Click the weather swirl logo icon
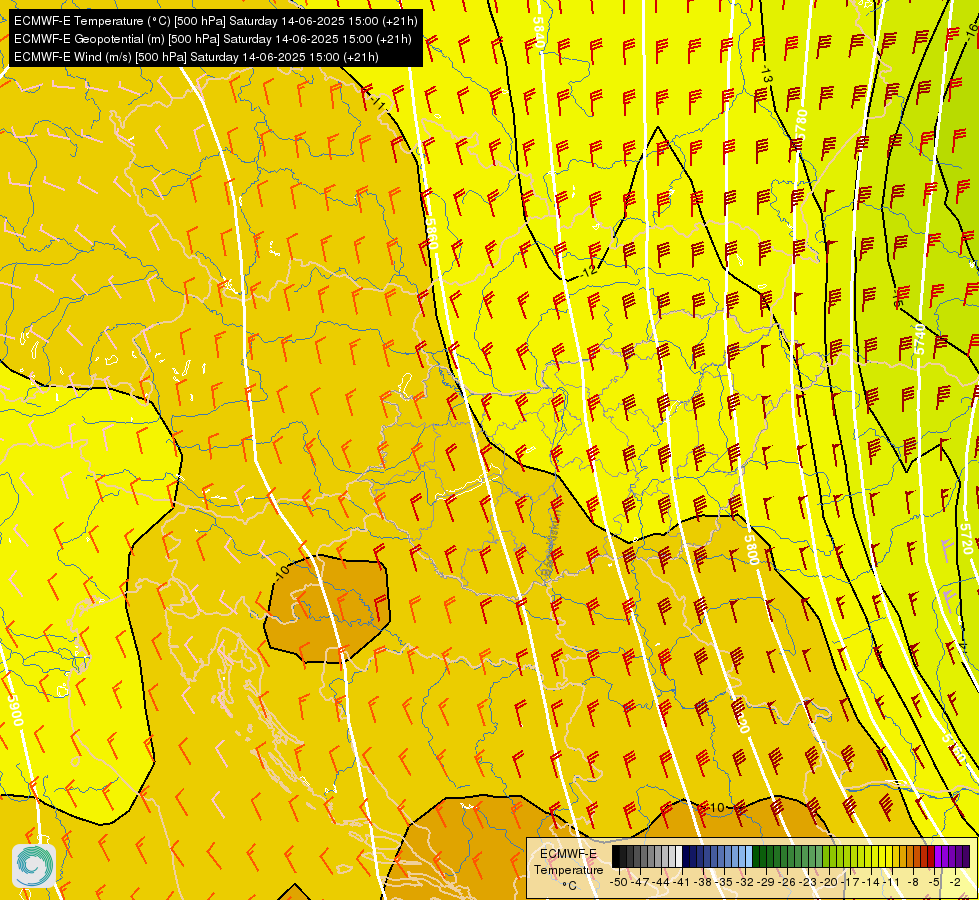Screen dimensions: 979x900 pyautogui.click(x=34, y=865)
